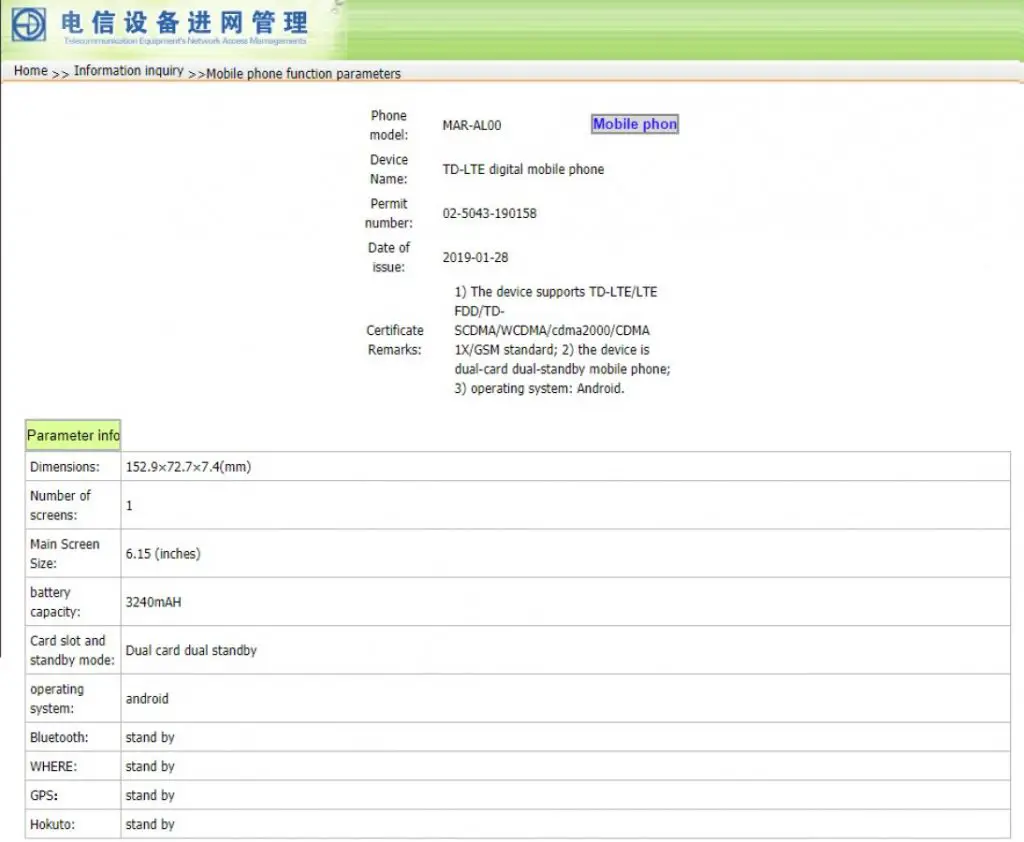Viewport: 1024px width, 842px height.
Task: Click the Bluetooth row label
Action: click(59, 737)
